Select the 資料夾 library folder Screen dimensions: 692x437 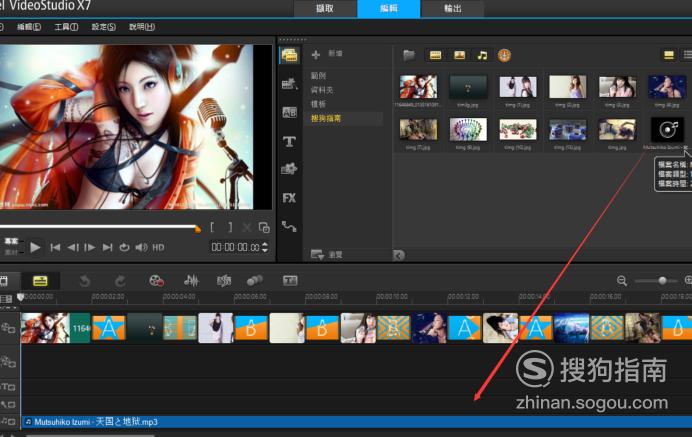click(x=322, y=90)
